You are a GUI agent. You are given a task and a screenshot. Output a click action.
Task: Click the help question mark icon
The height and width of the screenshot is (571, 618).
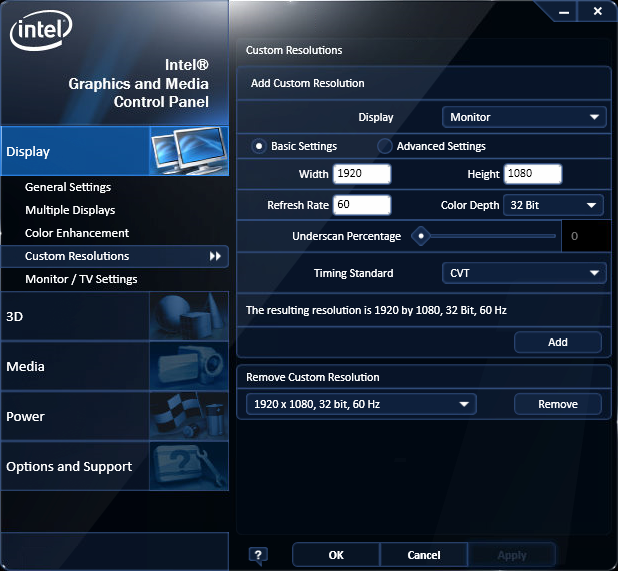[x=258, y=556]
